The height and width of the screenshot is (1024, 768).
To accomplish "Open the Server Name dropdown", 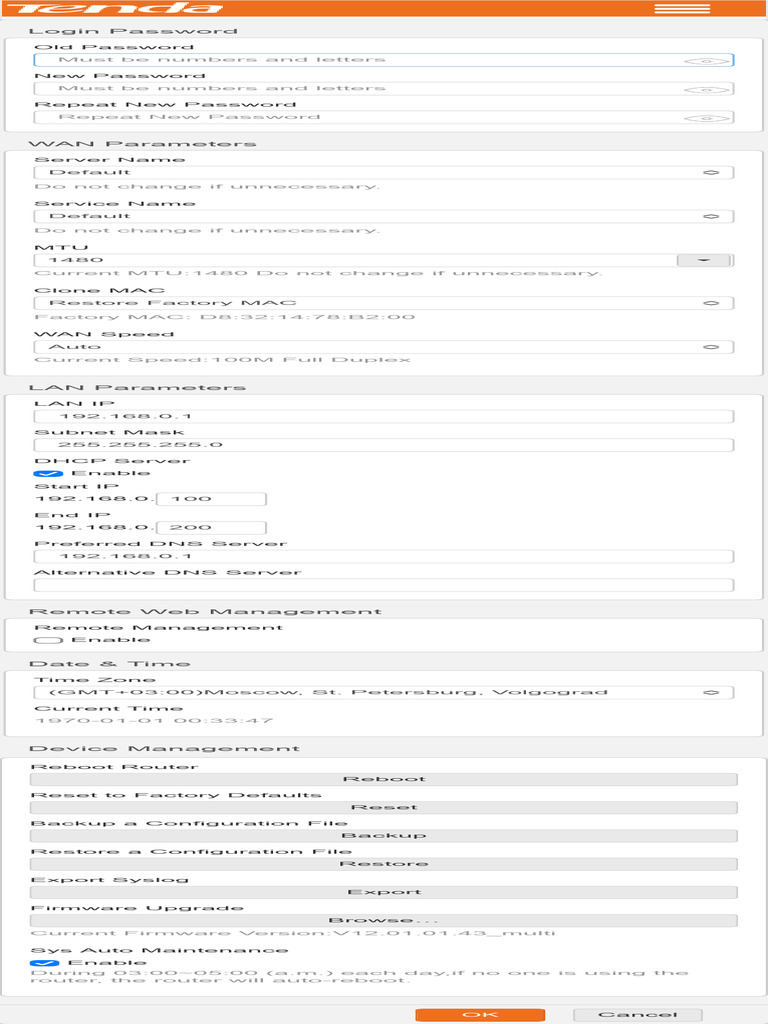I will click(x=384, y=173).
